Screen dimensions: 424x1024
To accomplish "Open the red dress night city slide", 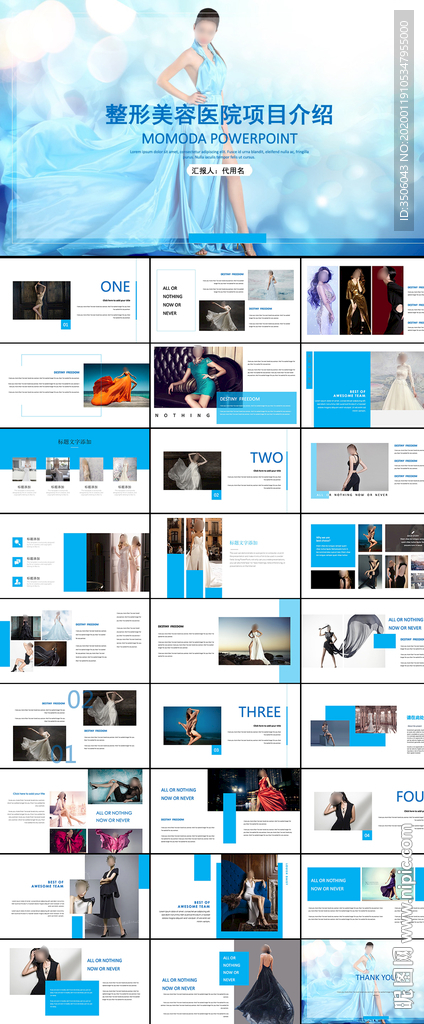I will (x=225, y=810).
